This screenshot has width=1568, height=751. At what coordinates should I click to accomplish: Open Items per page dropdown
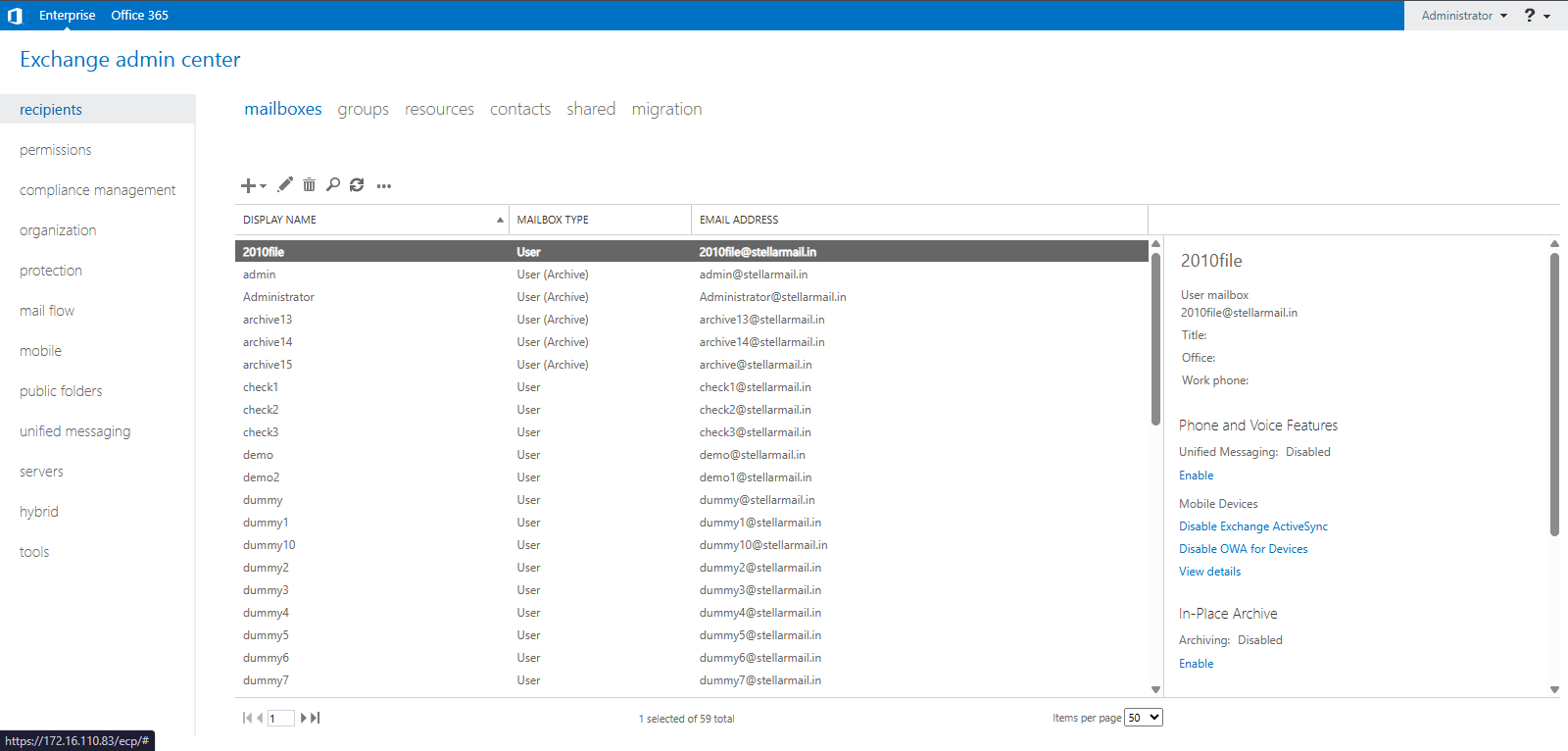pyautogui.click(x=1144, y=718)
